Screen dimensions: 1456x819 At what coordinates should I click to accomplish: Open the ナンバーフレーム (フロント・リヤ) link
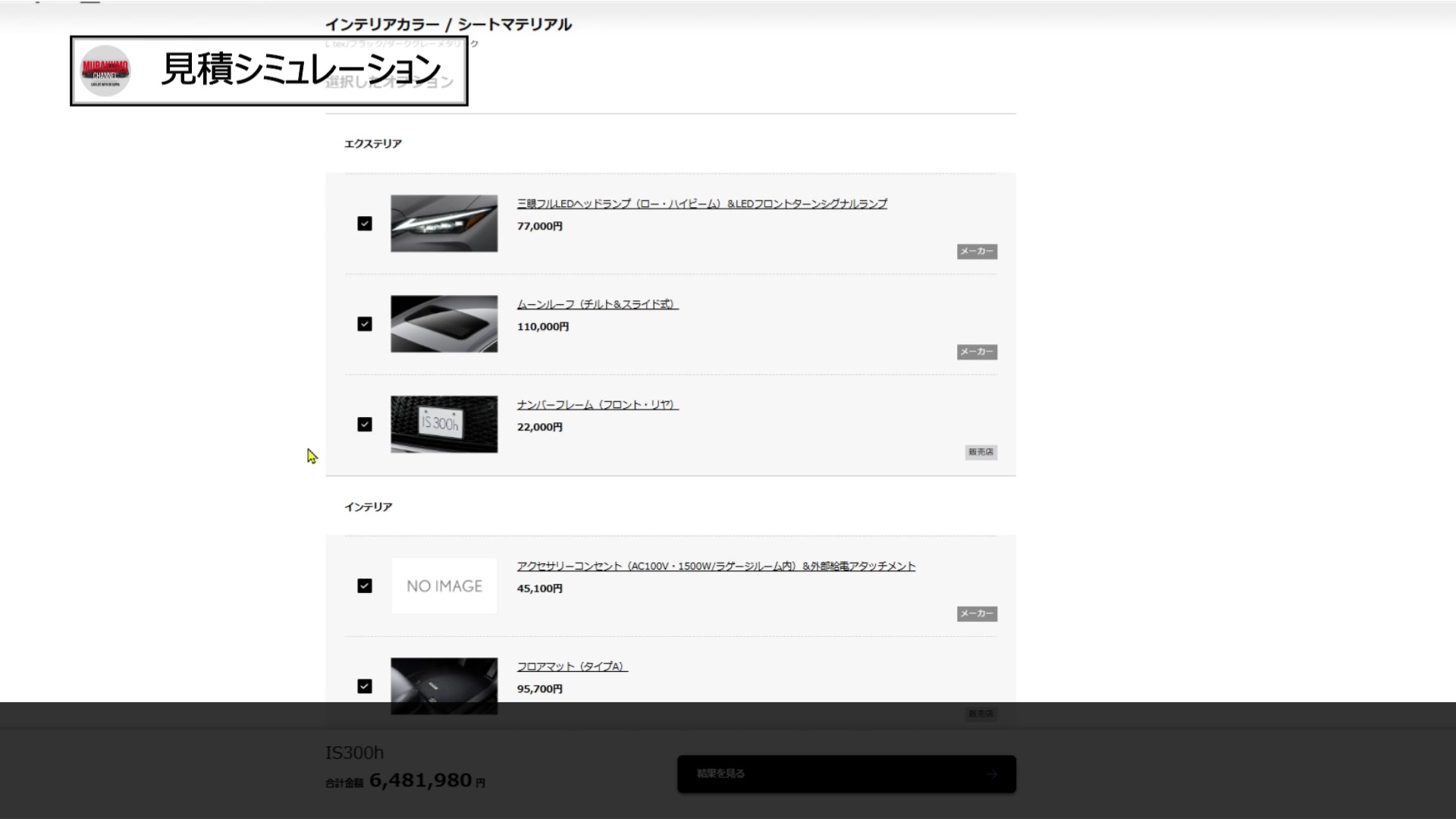pyautogui.click(x=598, y=405)
